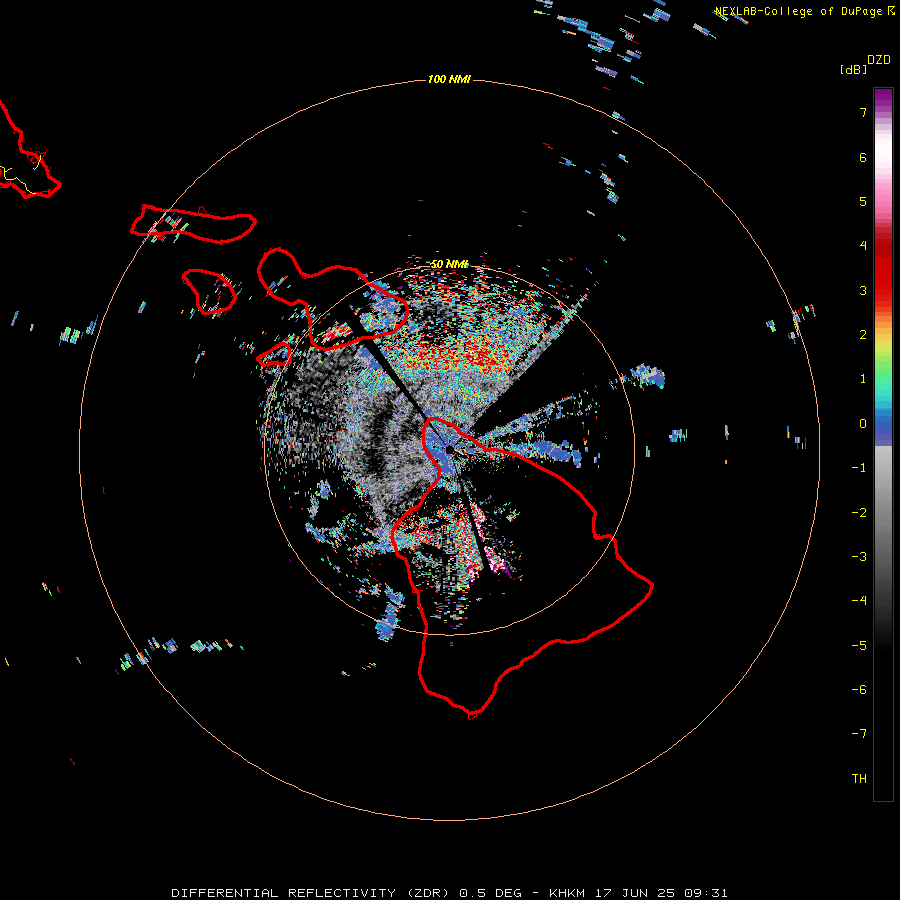Click the 100 NMI range ring label
Viewport: 900px width, 900px height.
[x=449, y=79]
